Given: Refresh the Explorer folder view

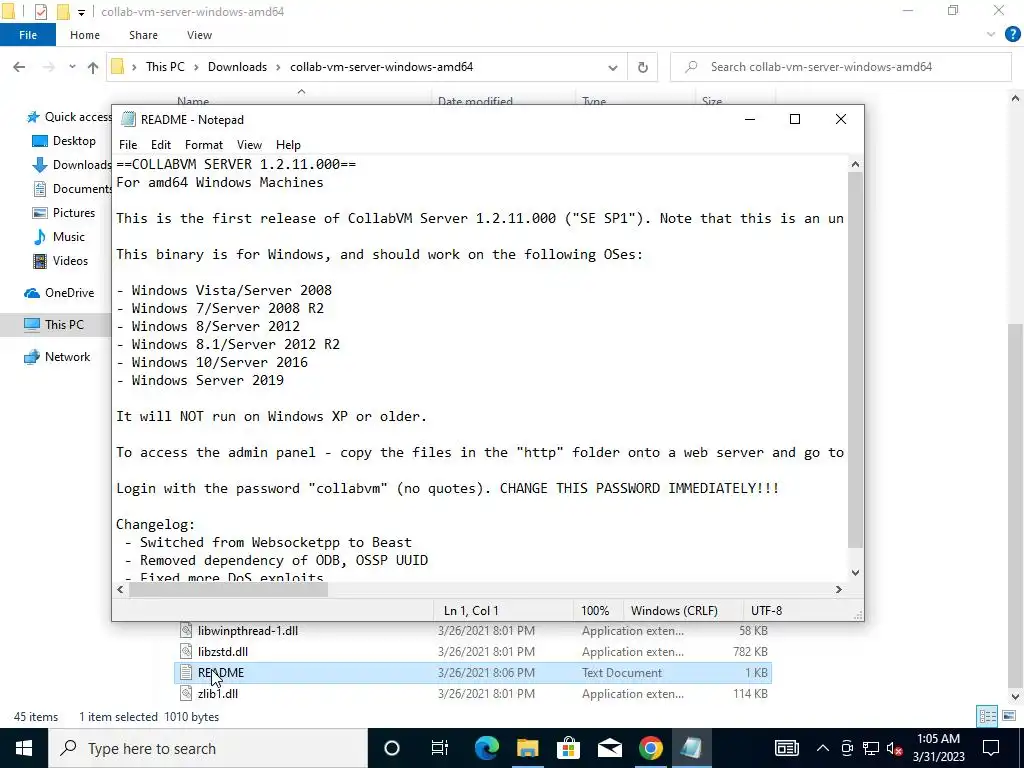Looking at the screenshot, I should click(643, 67).
